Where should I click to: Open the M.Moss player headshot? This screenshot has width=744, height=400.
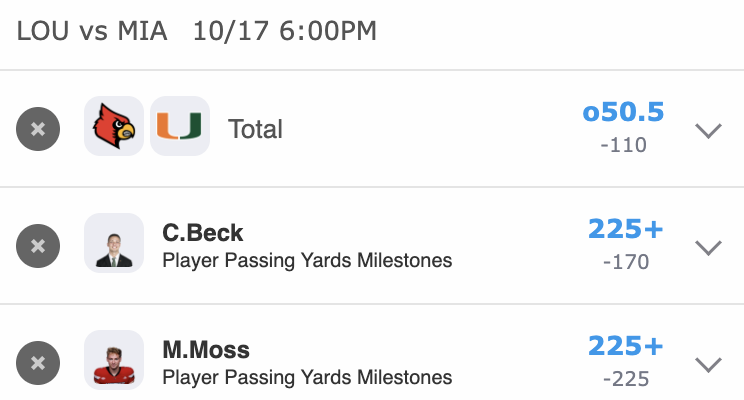114,360
